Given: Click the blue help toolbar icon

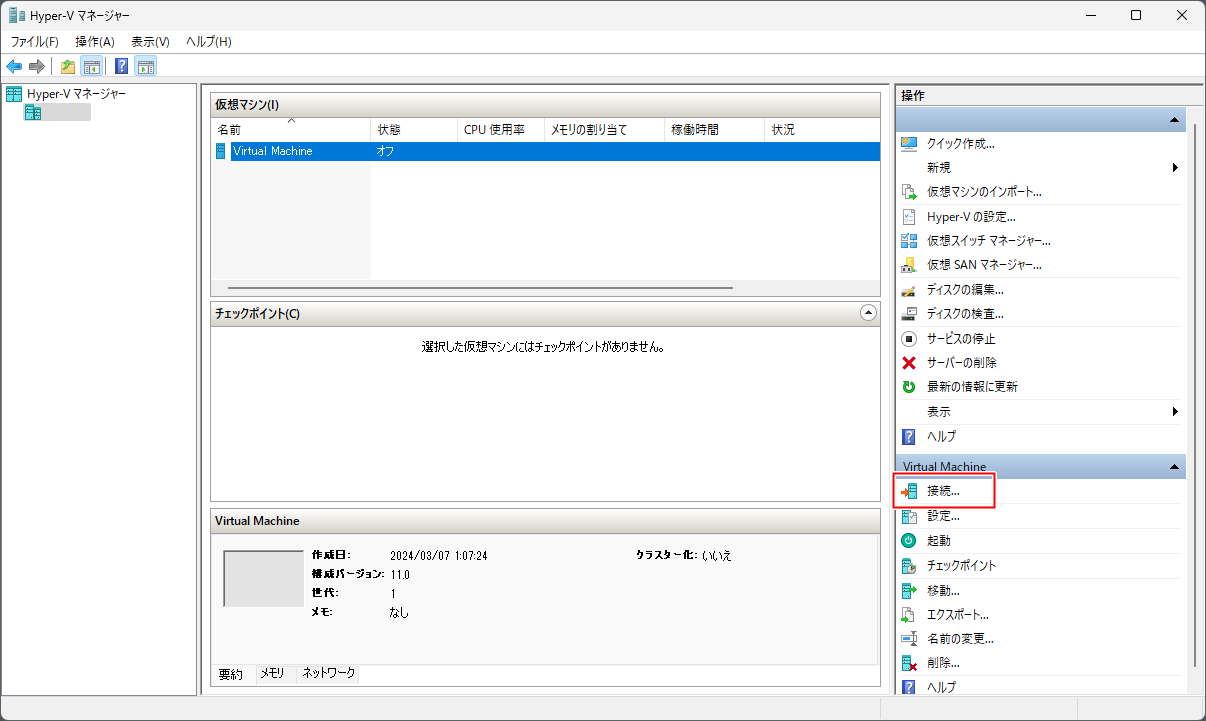Looking at the screenshot, I should pyautogui.click(x=121, y=67).
